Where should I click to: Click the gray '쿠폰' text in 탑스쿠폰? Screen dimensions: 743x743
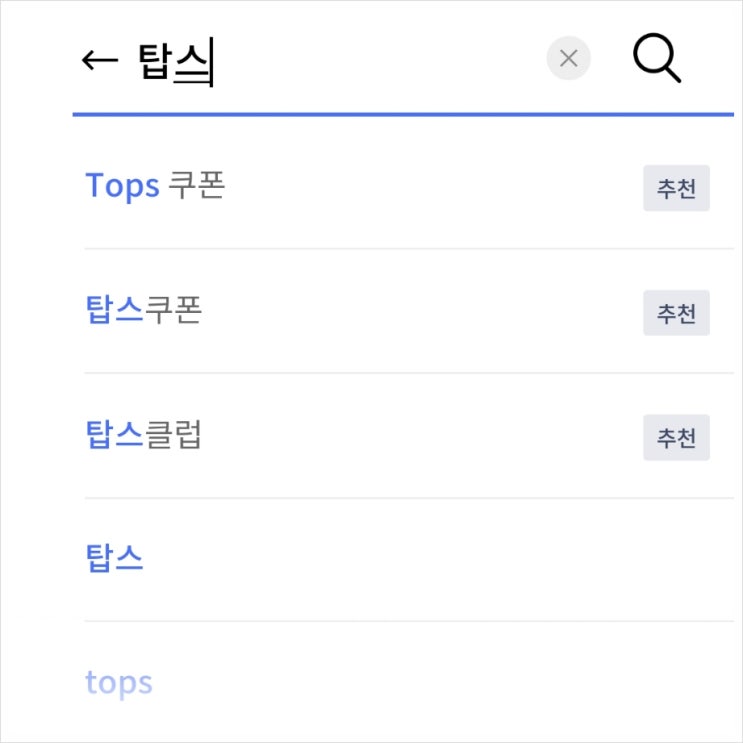[x=173, y=310]
